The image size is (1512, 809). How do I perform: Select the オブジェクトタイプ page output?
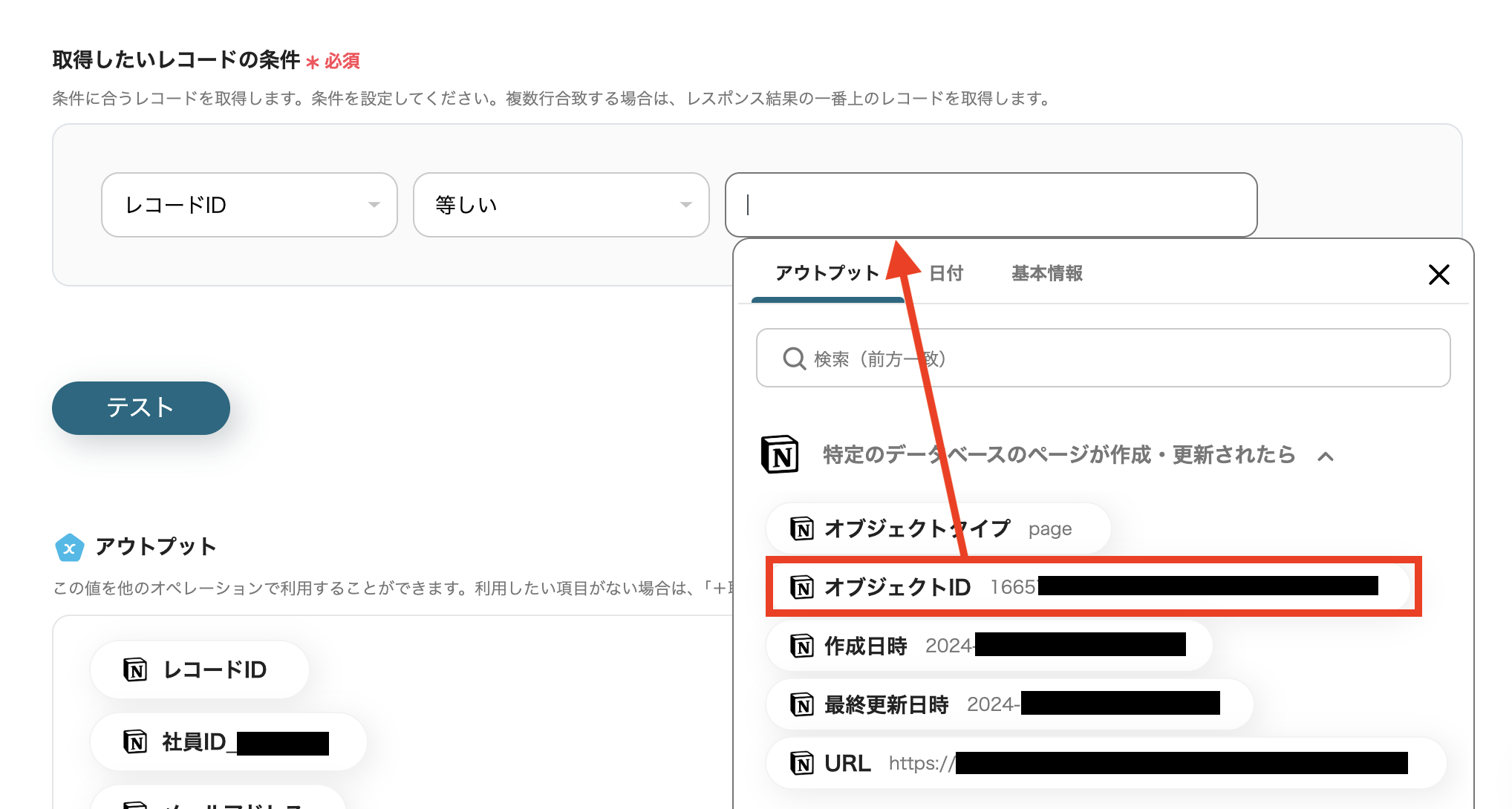pos(918,528)
